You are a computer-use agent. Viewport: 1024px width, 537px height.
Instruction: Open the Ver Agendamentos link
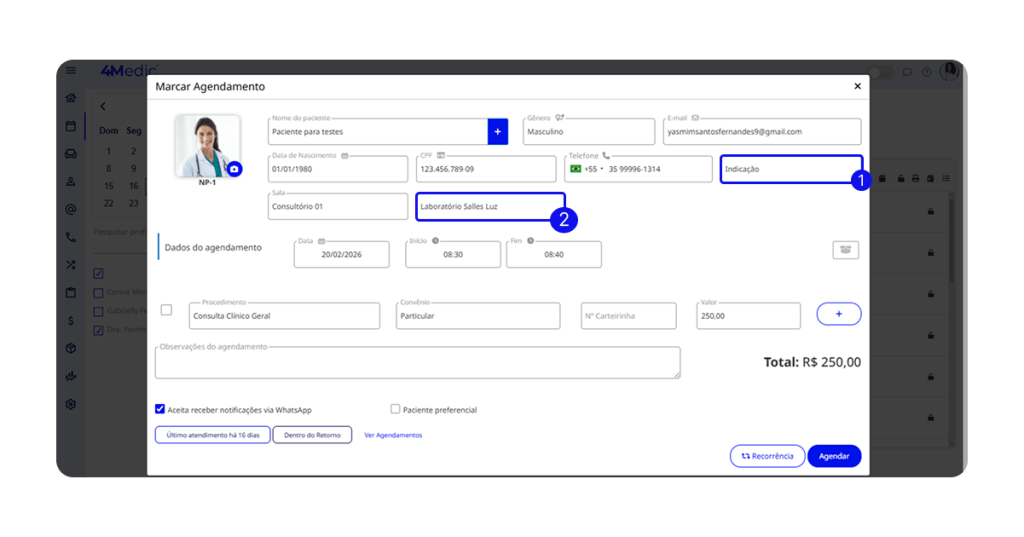(393, 435)
